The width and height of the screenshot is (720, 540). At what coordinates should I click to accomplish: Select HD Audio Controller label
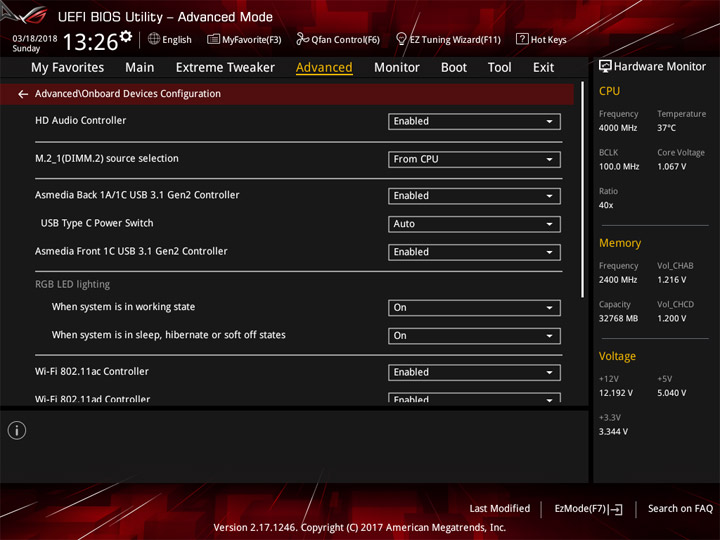coord(80,120)
